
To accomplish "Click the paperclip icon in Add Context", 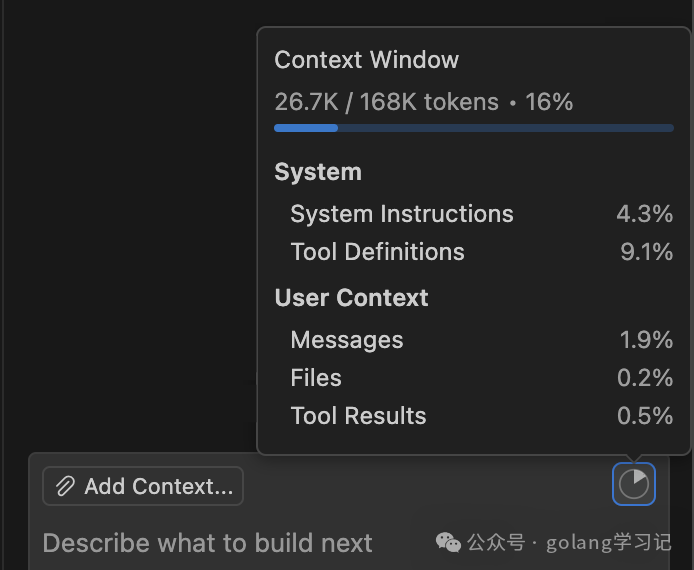I will [x=65, y=486].
